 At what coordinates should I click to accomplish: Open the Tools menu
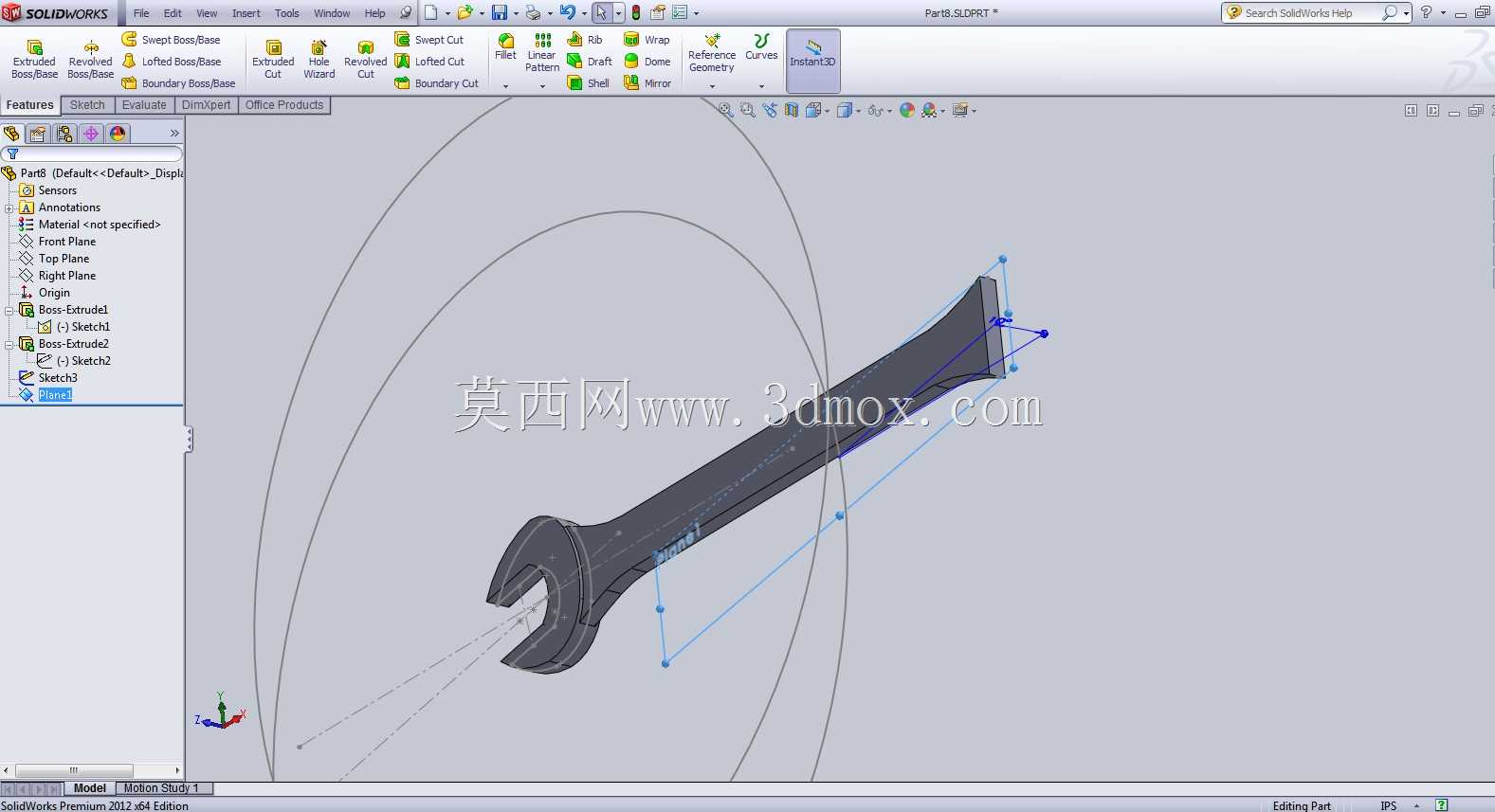tap(287, 13)
